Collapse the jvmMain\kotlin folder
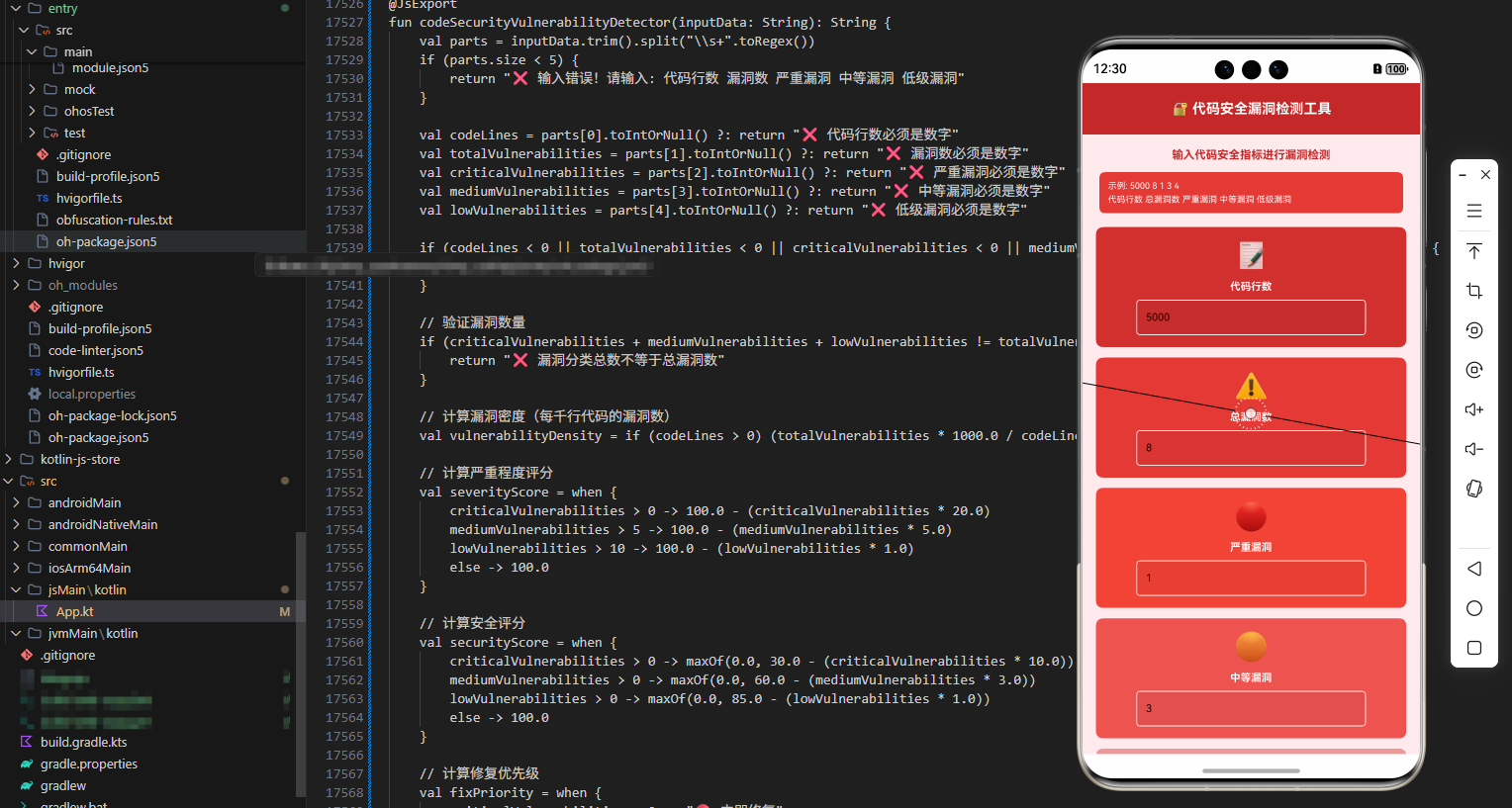Screen dimensions: 1512x808 (16, 633)
